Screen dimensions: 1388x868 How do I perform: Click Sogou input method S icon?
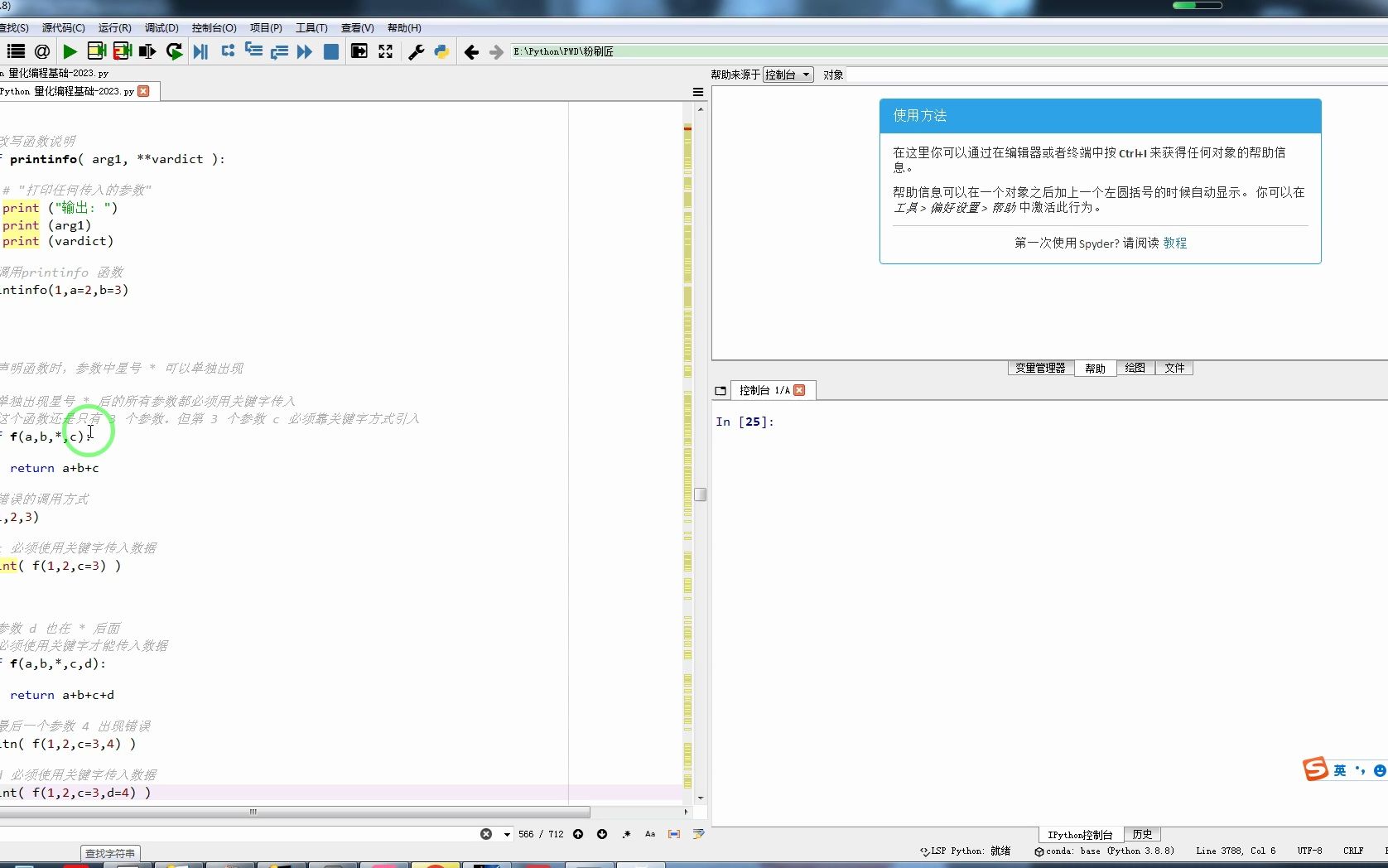(x=1315, y=769)
